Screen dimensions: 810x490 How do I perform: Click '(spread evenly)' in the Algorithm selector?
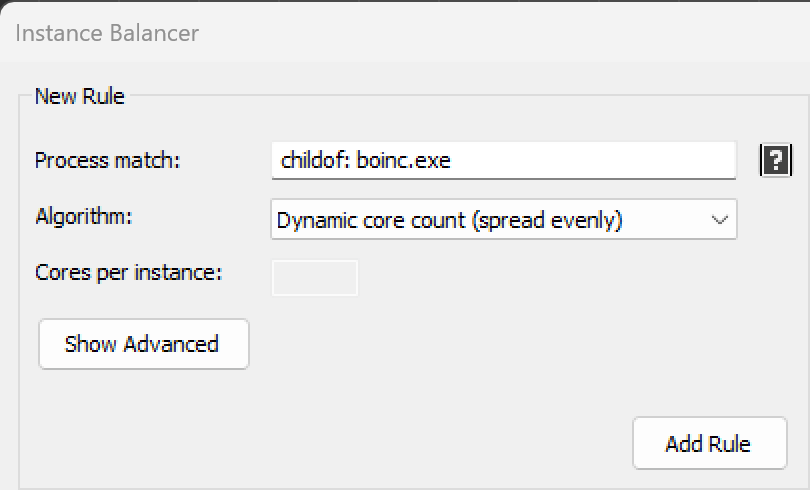[x=547, y=221]
